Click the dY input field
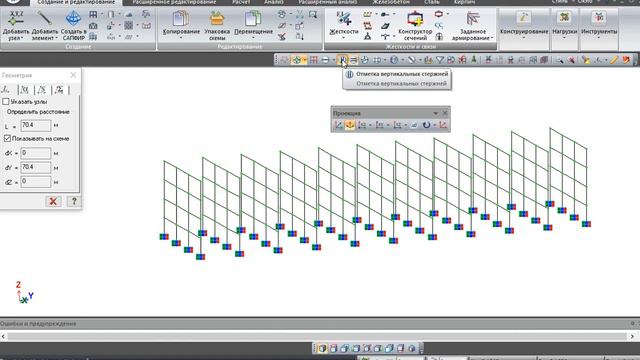The image size is (640, 360). [x=36, y=167]
